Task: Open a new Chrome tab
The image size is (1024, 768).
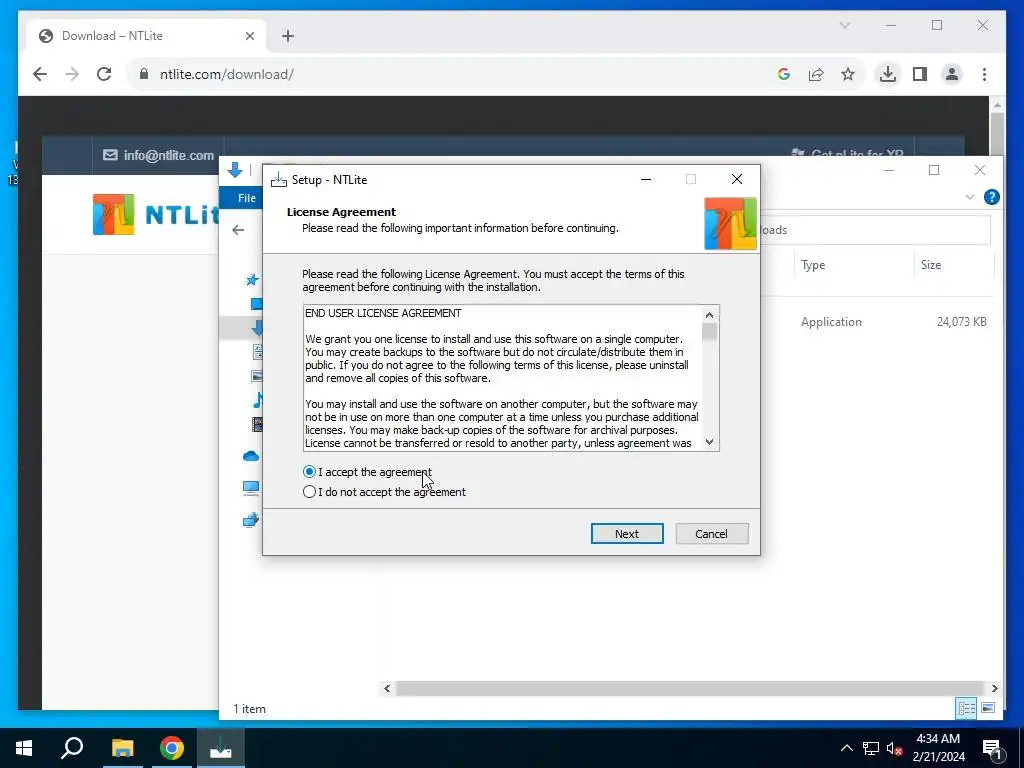Action: (x=288, y=36)
